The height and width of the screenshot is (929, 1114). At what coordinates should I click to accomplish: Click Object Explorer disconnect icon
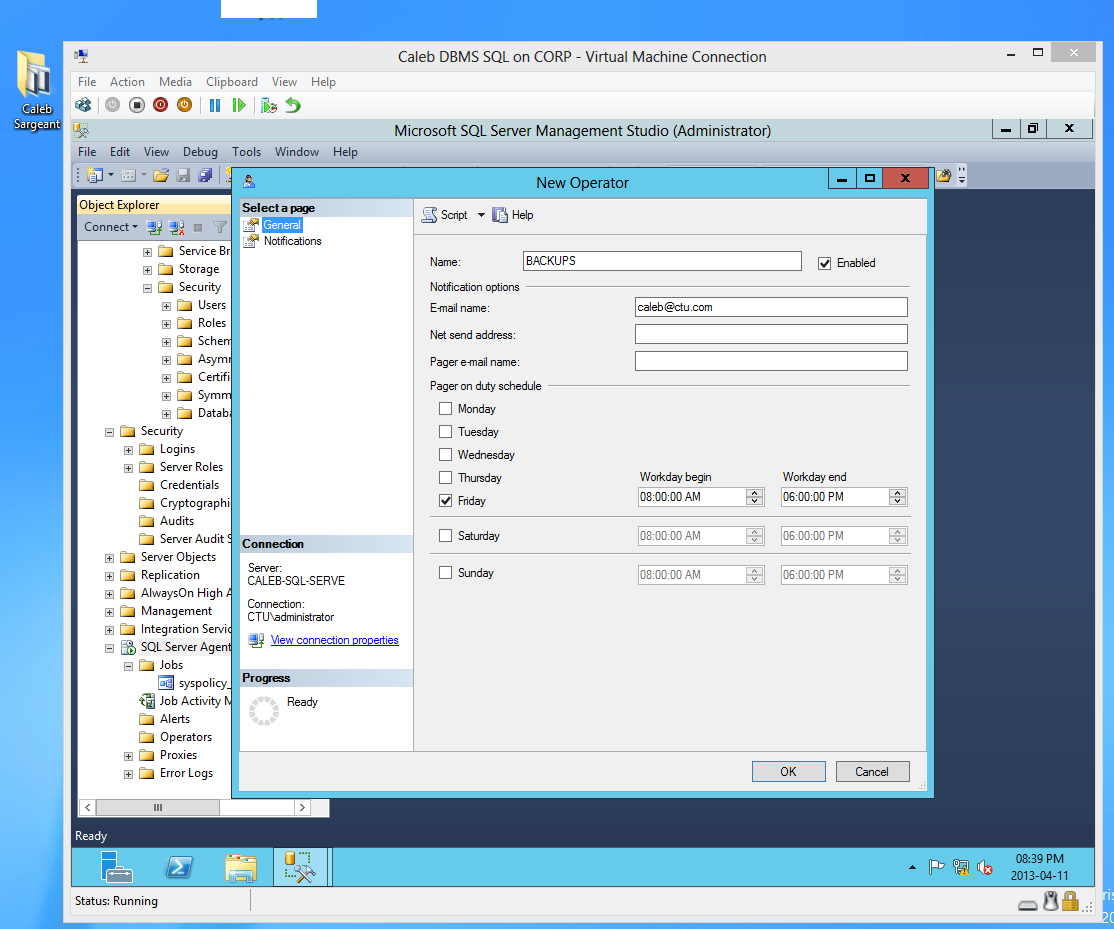(176, 227)
